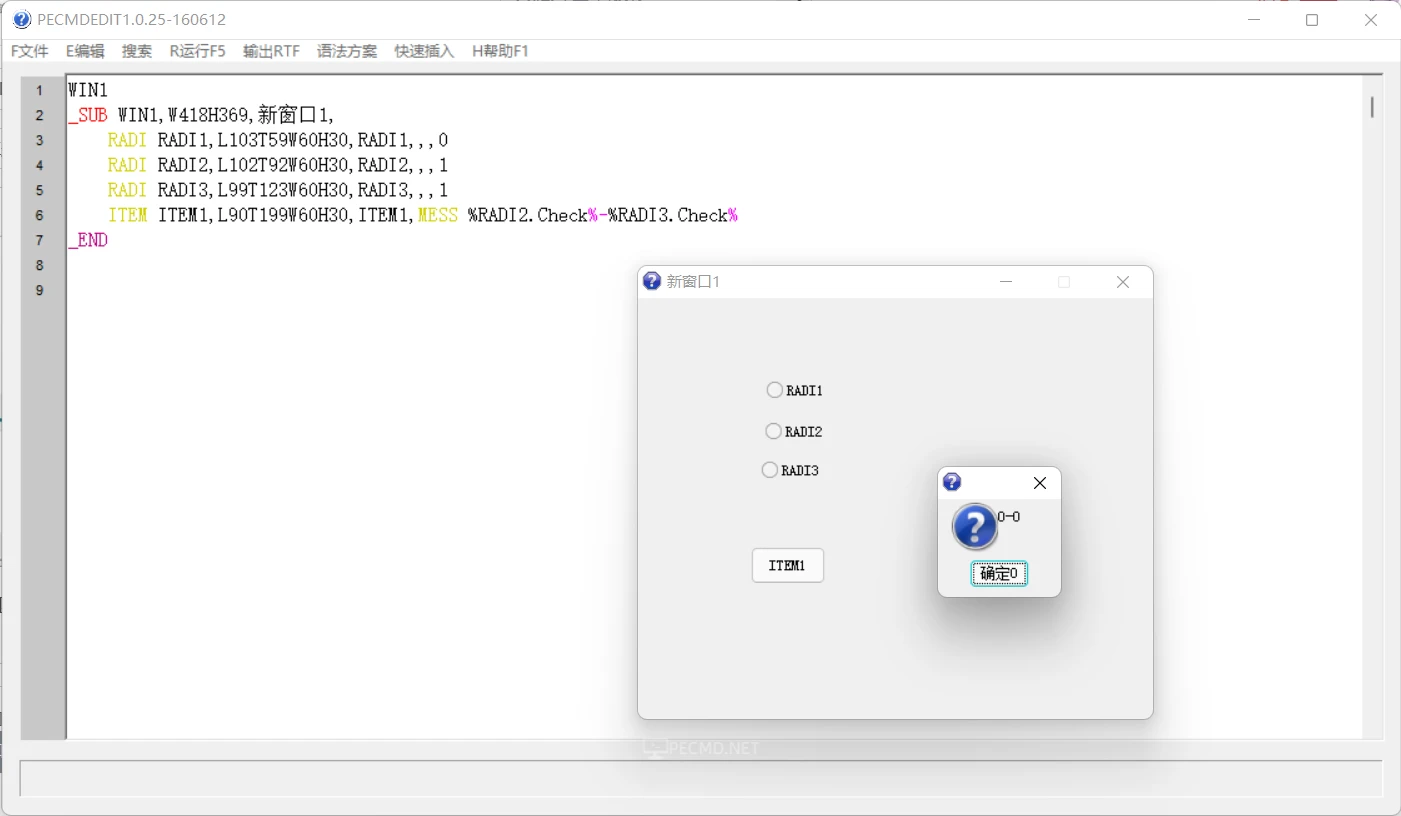This screenshot has height=816, width=1401.
Task: Click the ITEM keyword on line 6
Action: coord(128,215)
